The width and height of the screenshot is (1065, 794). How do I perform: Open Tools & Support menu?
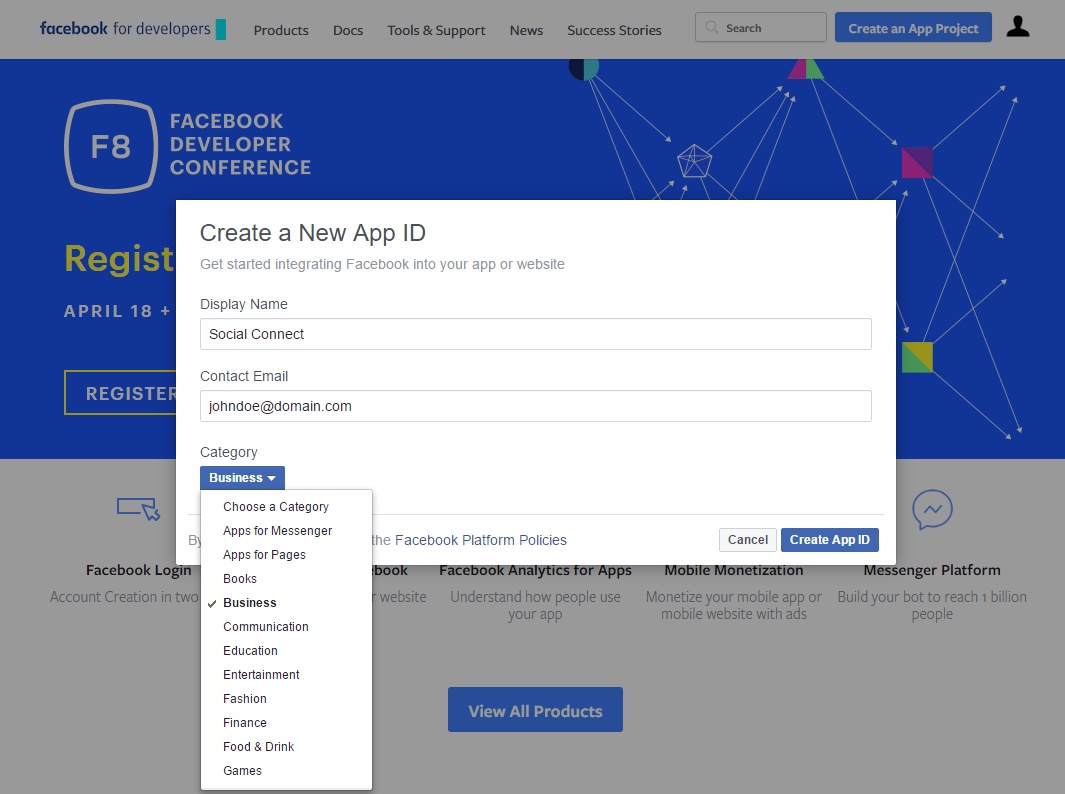436,31
